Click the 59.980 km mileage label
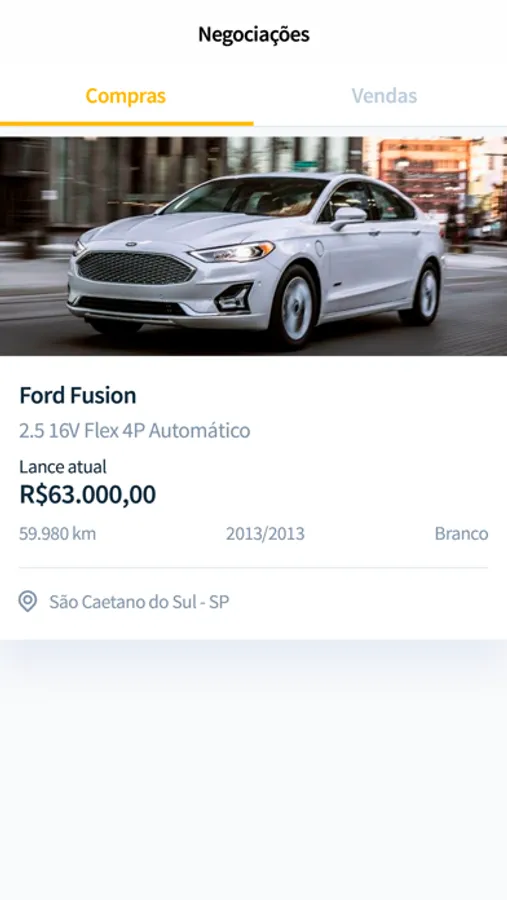This screenshot has height=900, width=507. tap(57, 534)
